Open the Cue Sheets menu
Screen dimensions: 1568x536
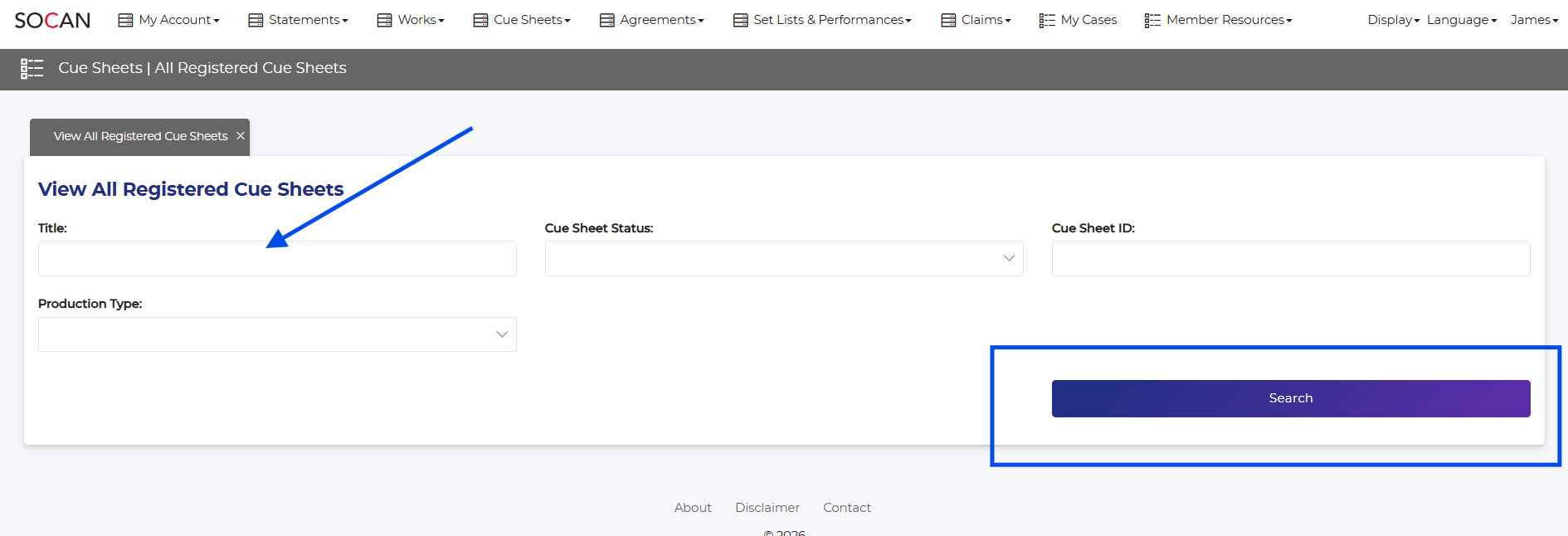point(531,20)
